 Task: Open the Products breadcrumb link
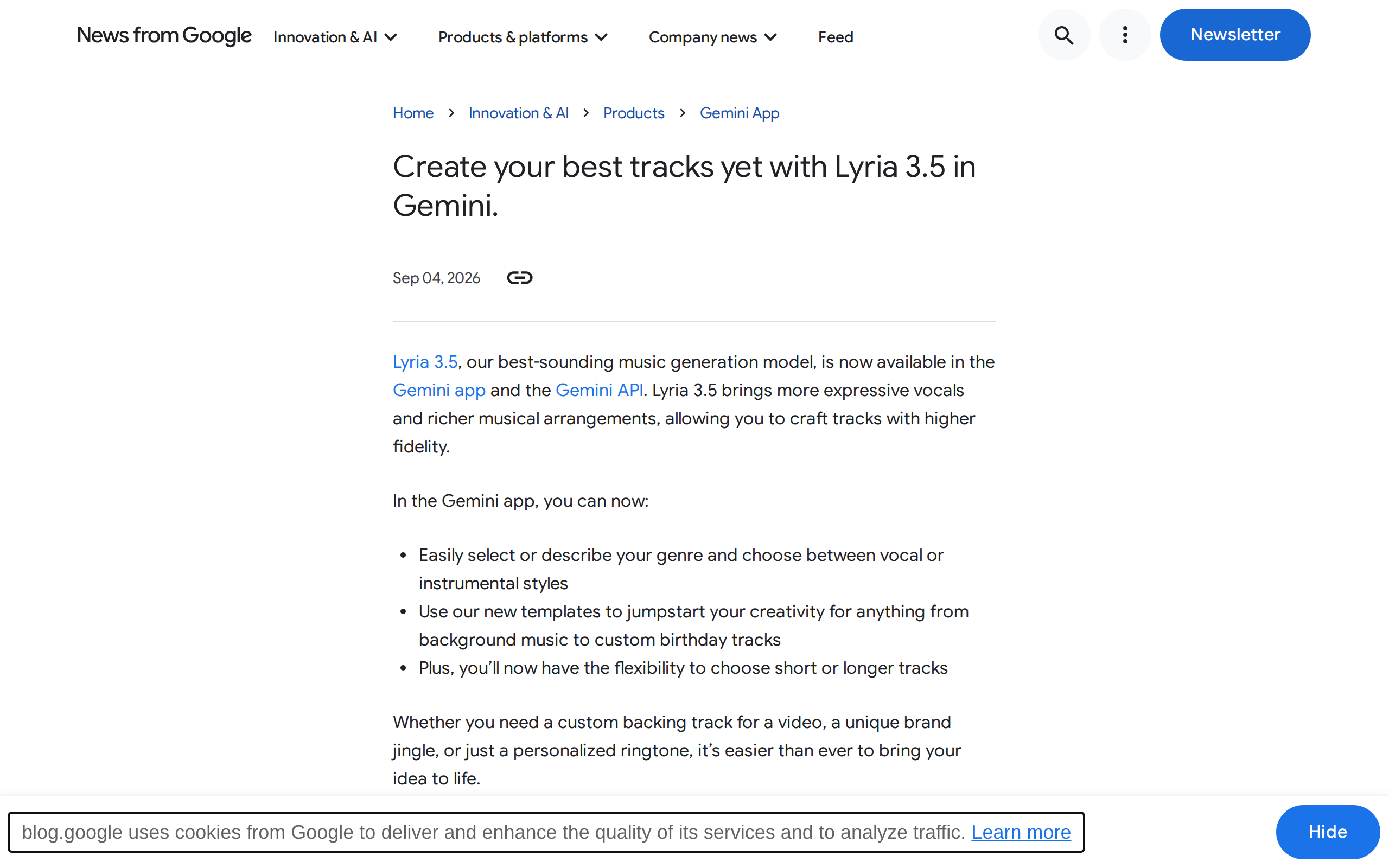click(x=634, y=113)
